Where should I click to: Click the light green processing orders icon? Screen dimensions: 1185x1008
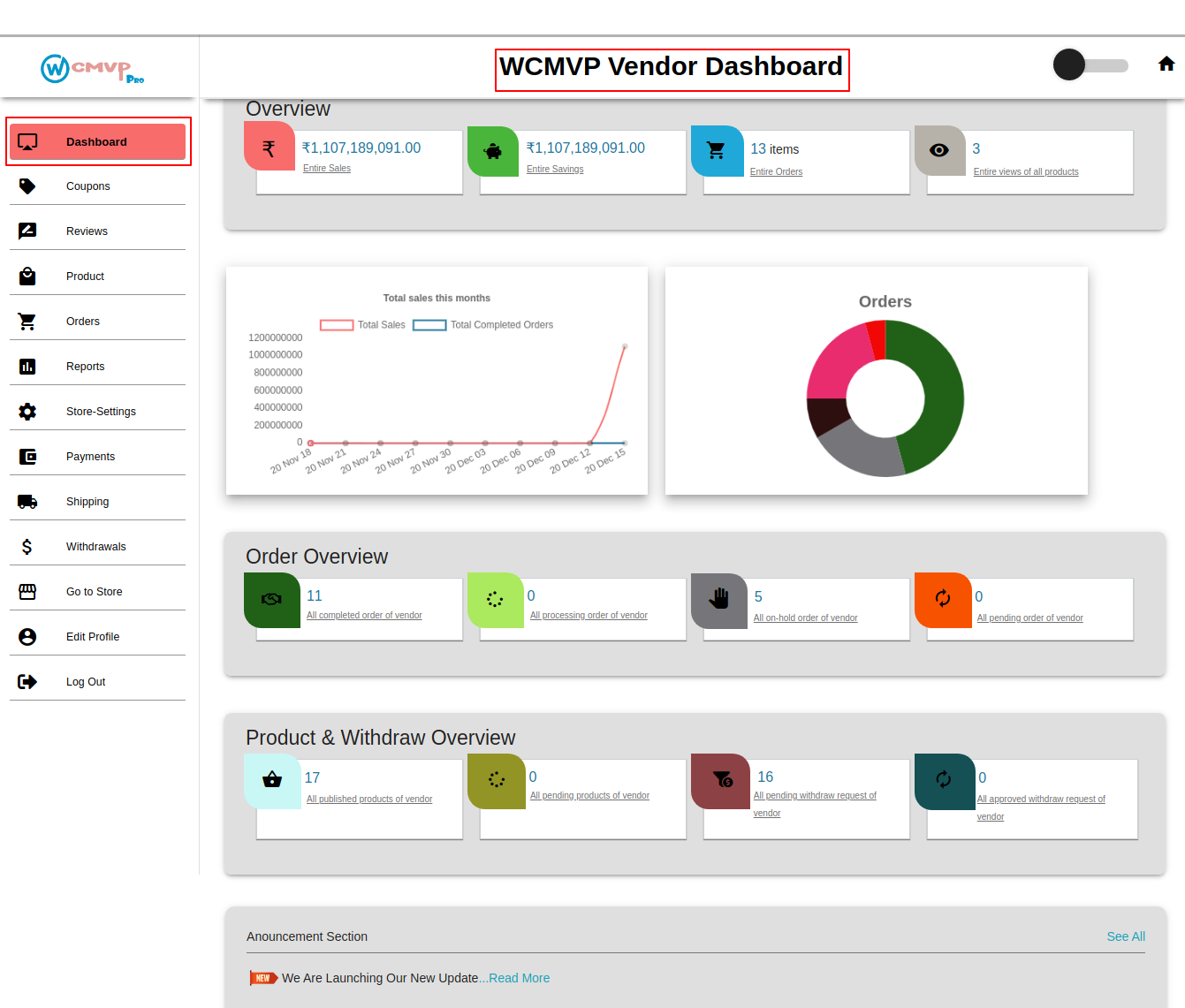pyautogui.click(x=495, y=599)
